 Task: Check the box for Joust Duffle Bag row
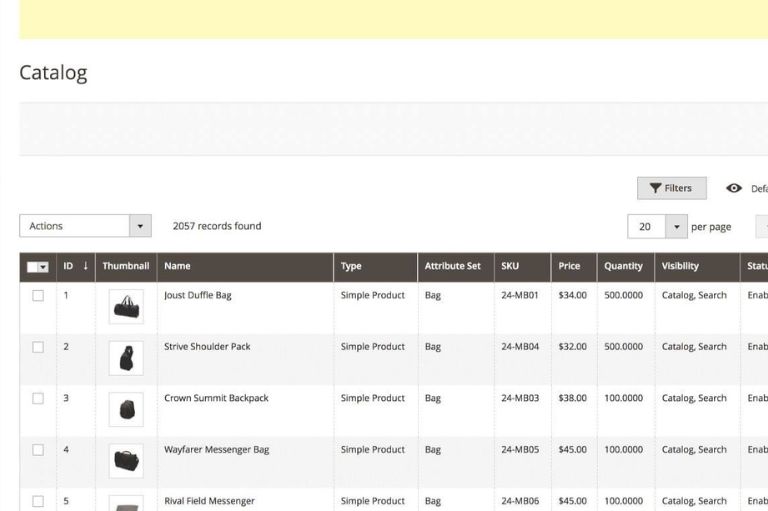coord(38,296)
